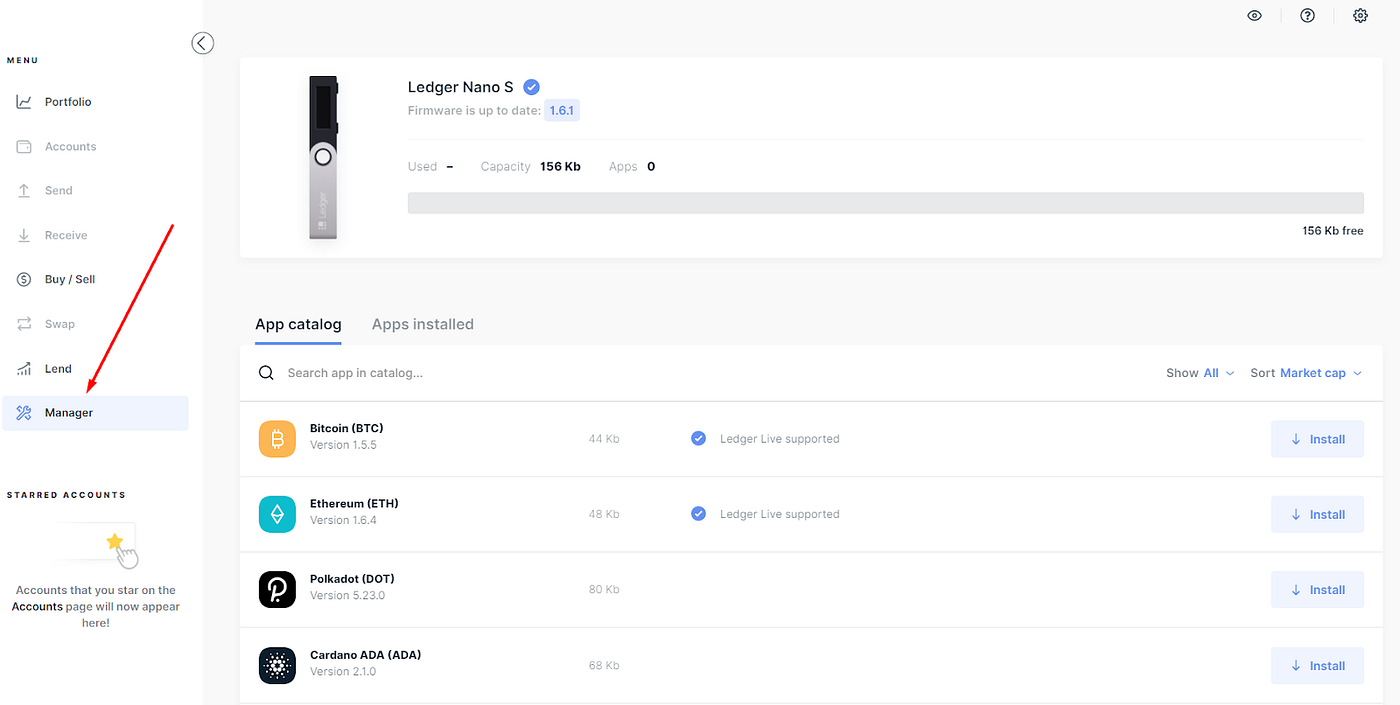The width and height of the screenshot is (1400, 705).
Task: Click the Polkadot Version 5.23.0 text
Action: pyautogui.click(x=347, y=595)
